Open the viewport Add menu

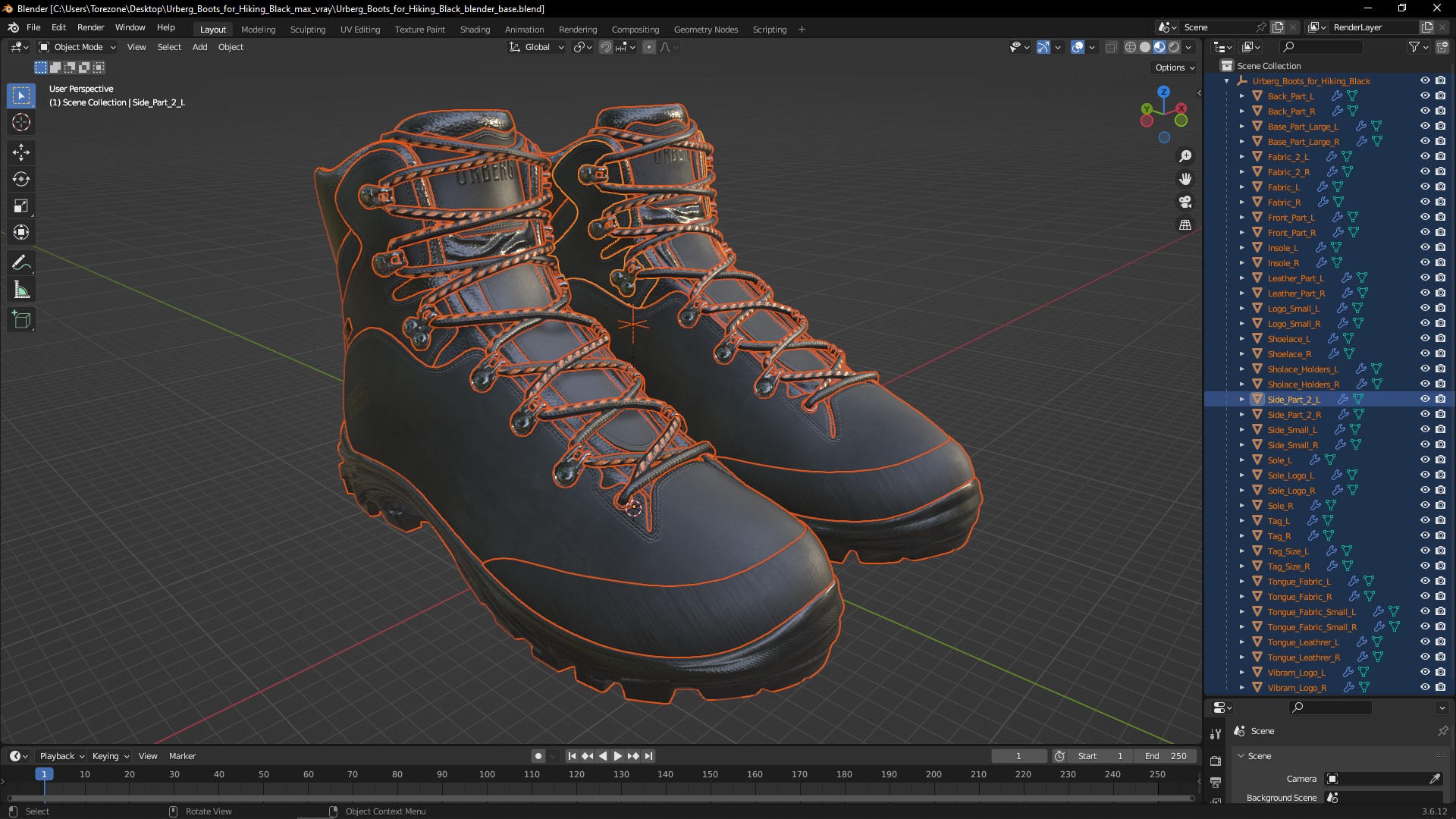199,47
